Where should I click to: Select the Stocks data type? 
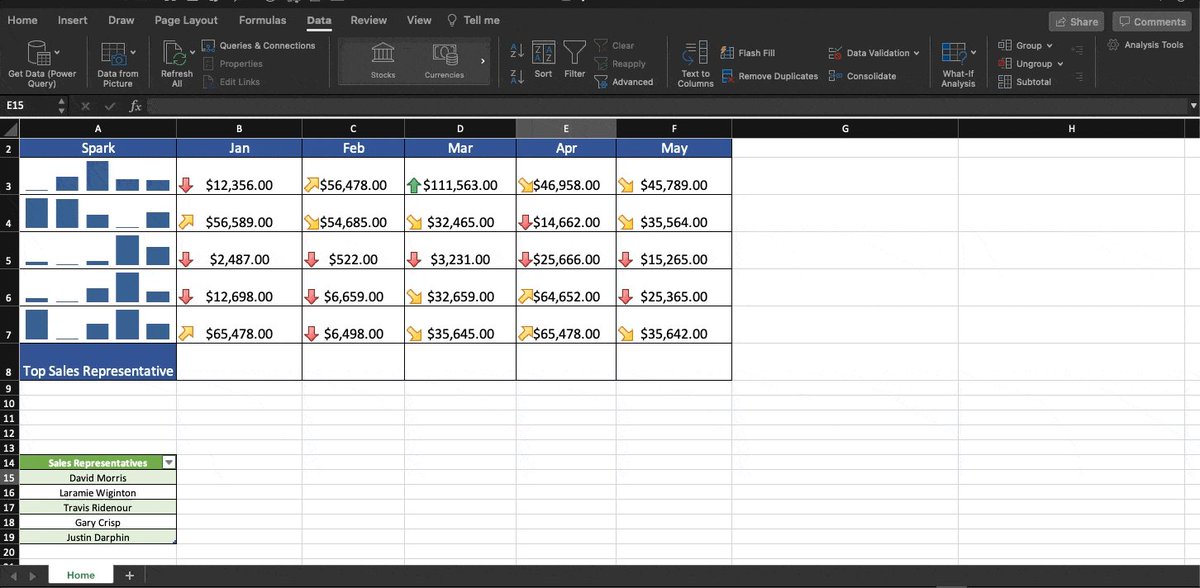tap(383, 60)
